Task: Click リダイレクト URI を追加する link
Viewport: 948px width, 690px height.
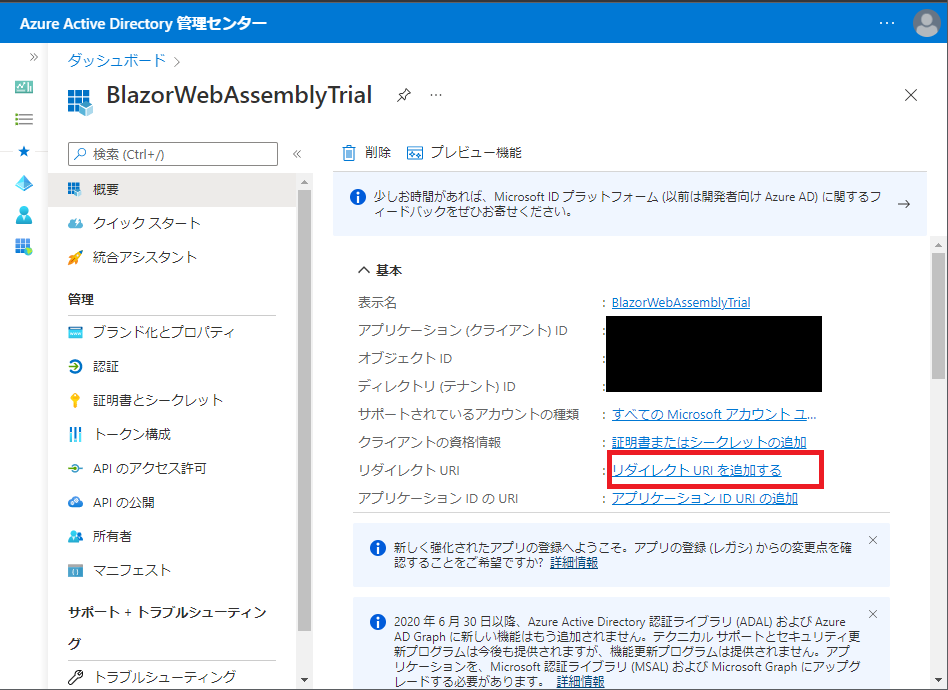Action: [696, 470]
